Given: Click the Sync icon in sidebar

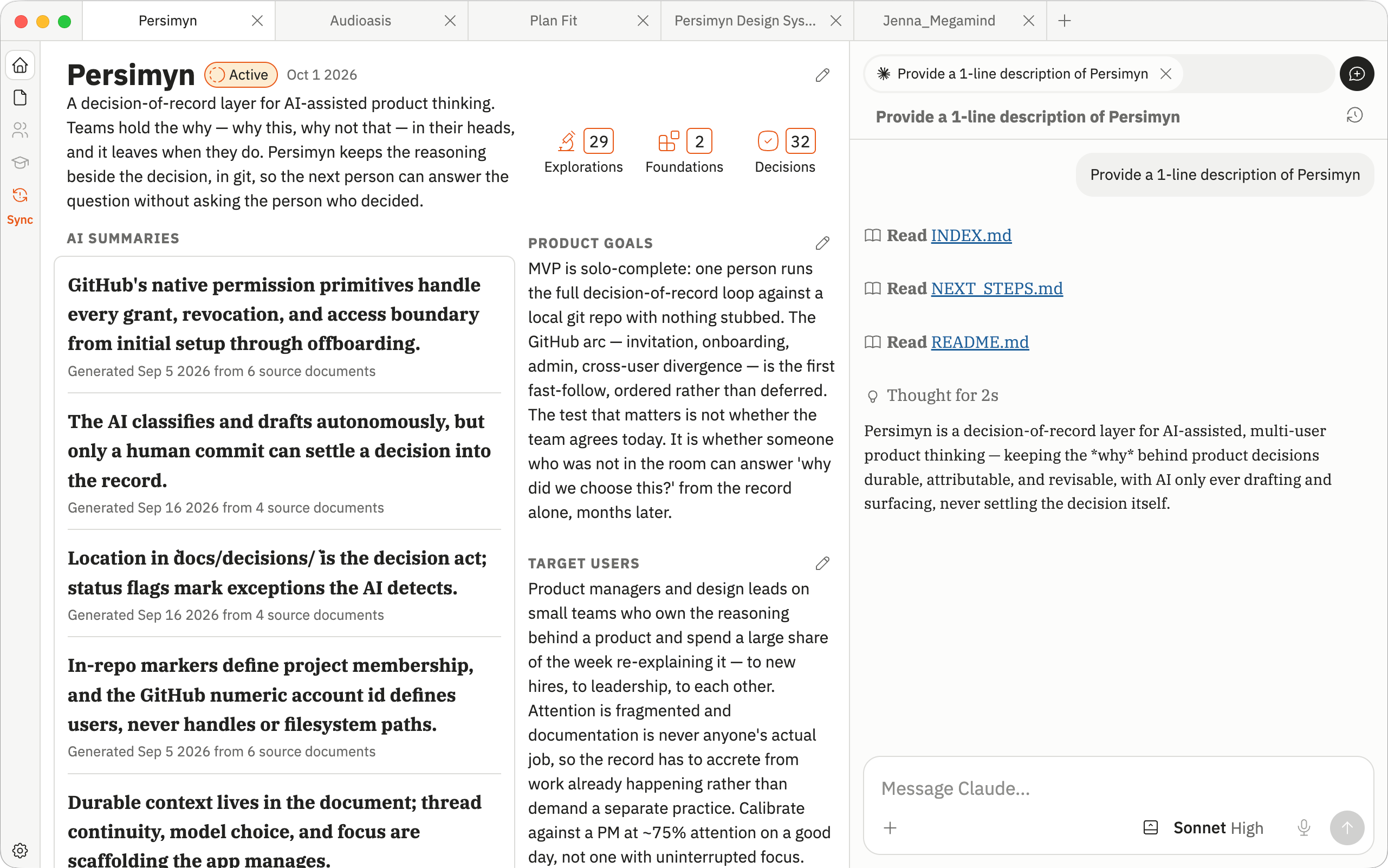Looking at the screenshot, I should point(20,196).
